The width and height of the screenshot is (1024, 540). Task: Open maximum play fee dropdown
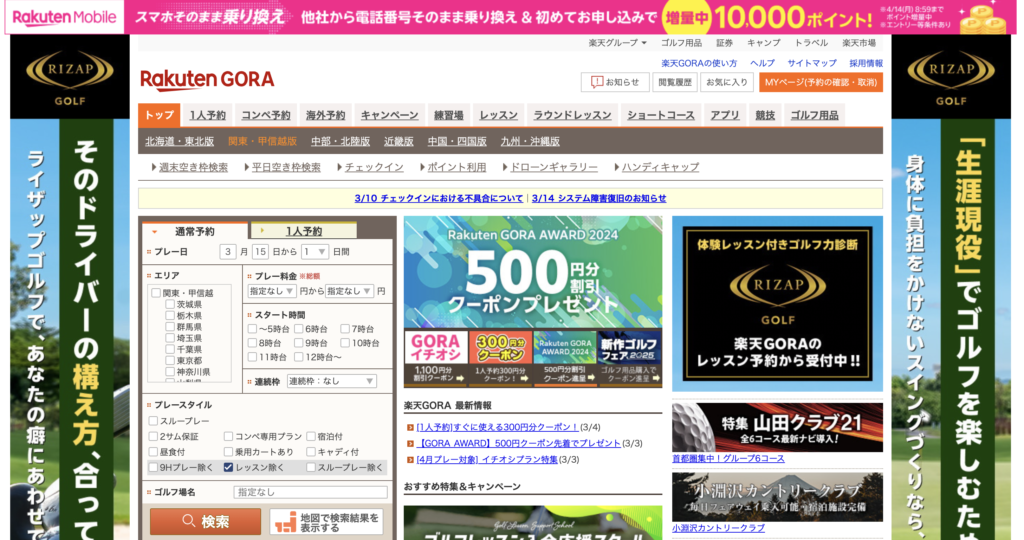[x=349, y=291]
